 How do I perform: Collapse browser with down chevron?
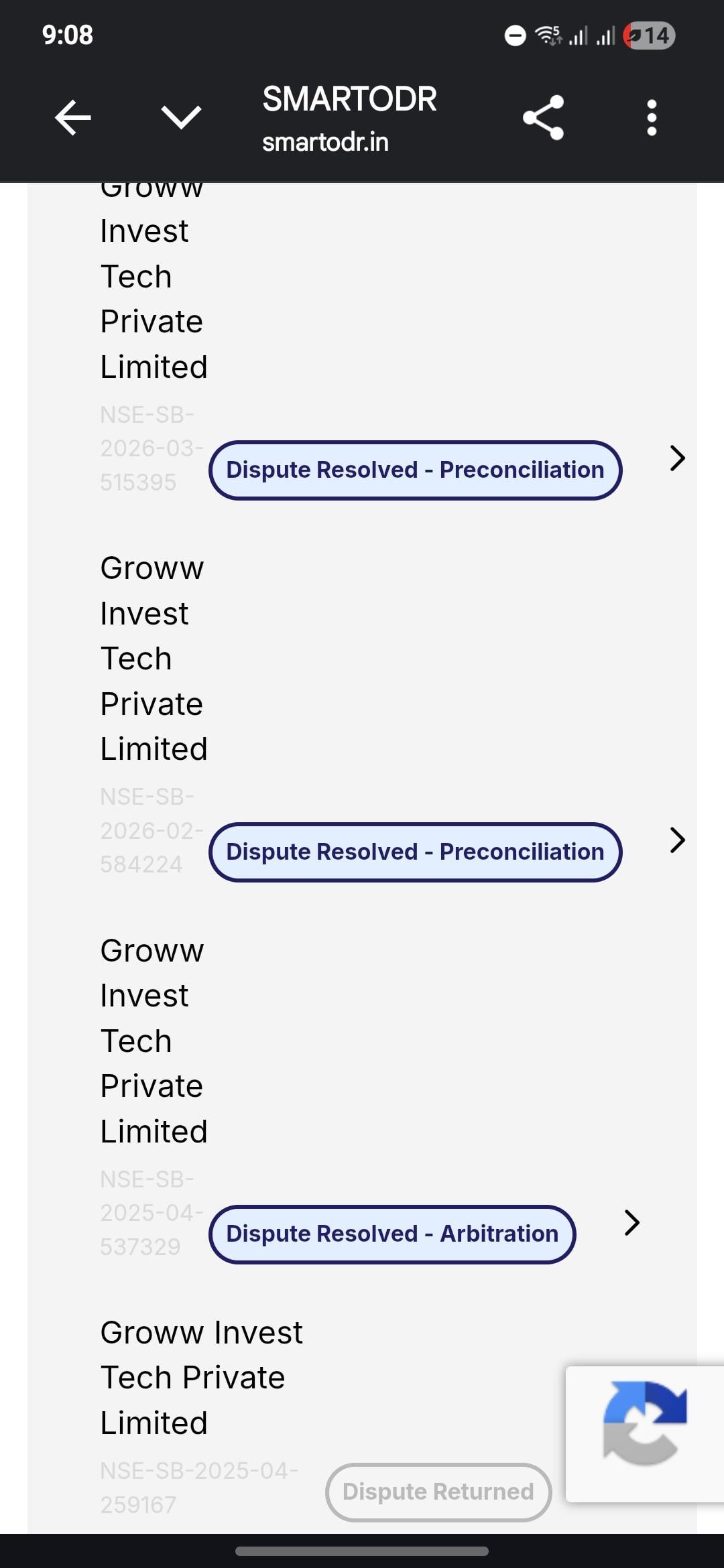(181, 118)
